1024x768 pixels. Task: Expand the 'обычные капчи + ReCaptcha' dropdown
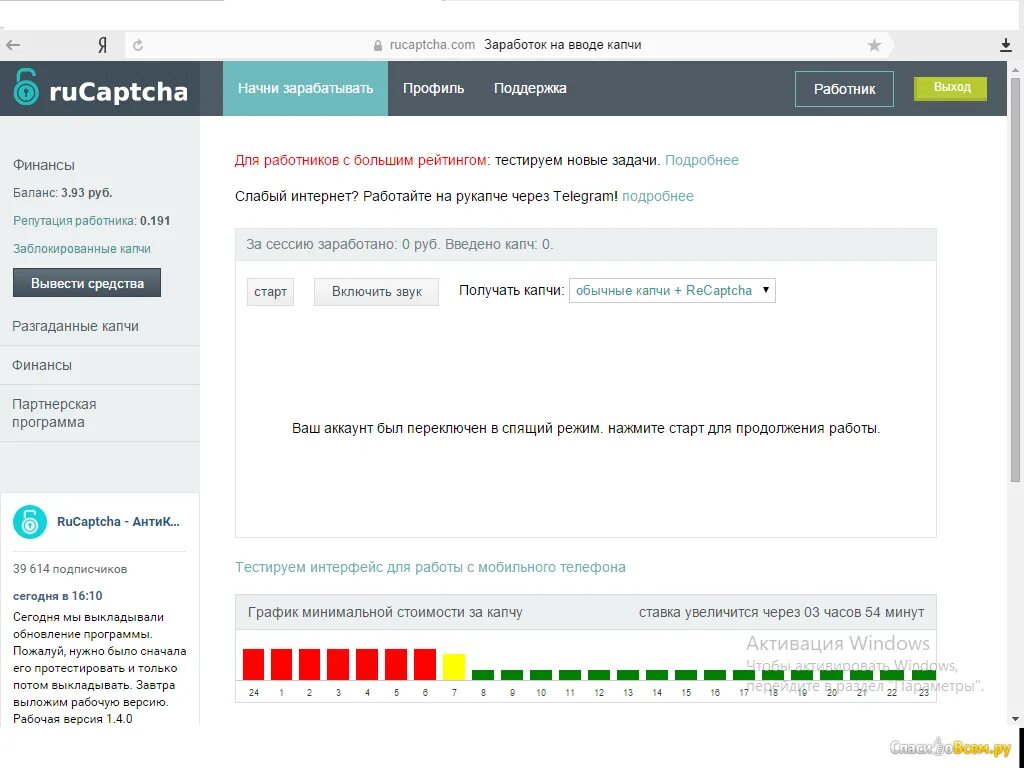pos(672,291)
